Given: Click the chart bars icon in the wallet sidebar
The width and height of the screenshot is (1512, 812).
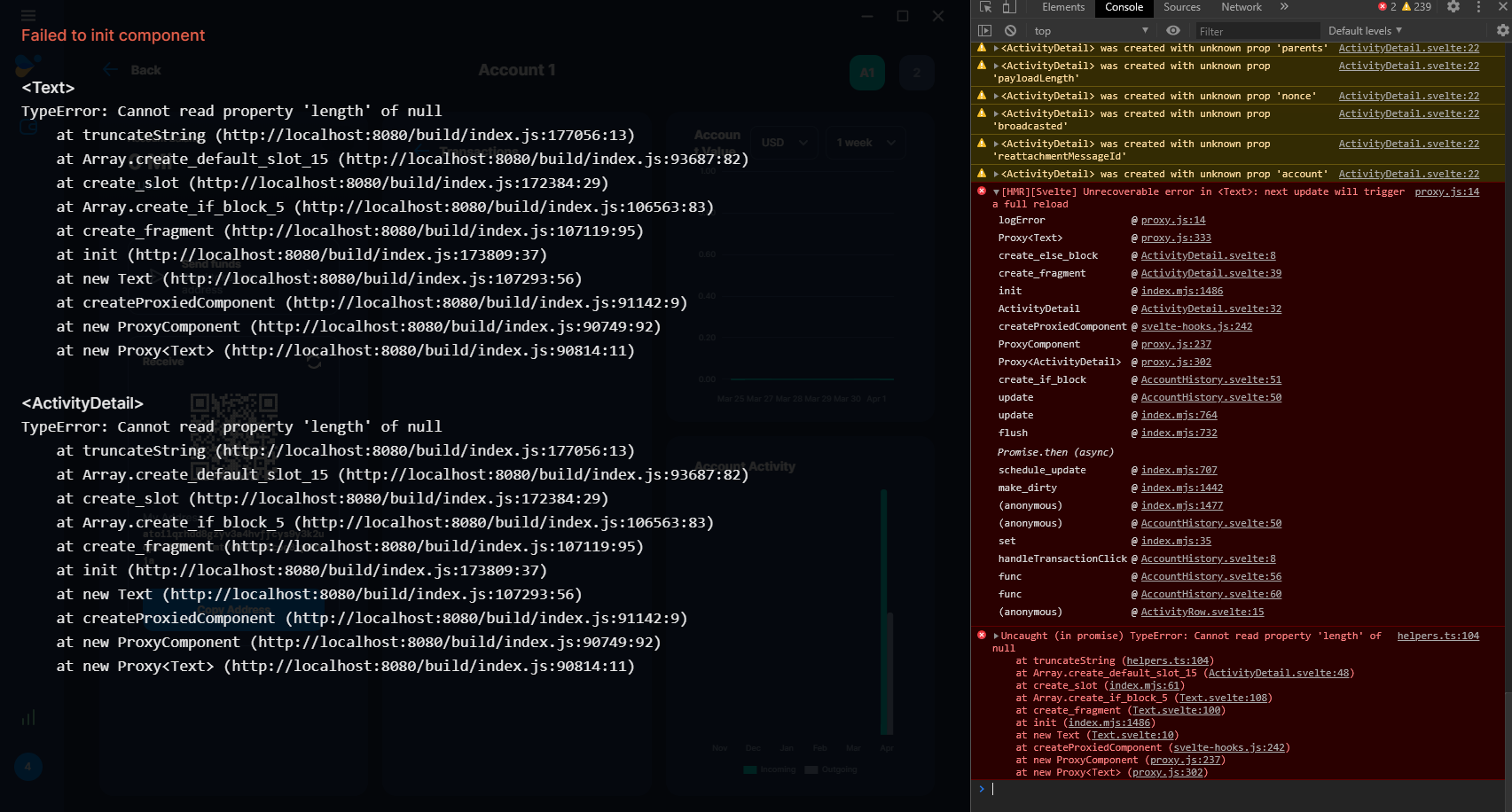Looking at the screenshot, I should click(27, 716).
